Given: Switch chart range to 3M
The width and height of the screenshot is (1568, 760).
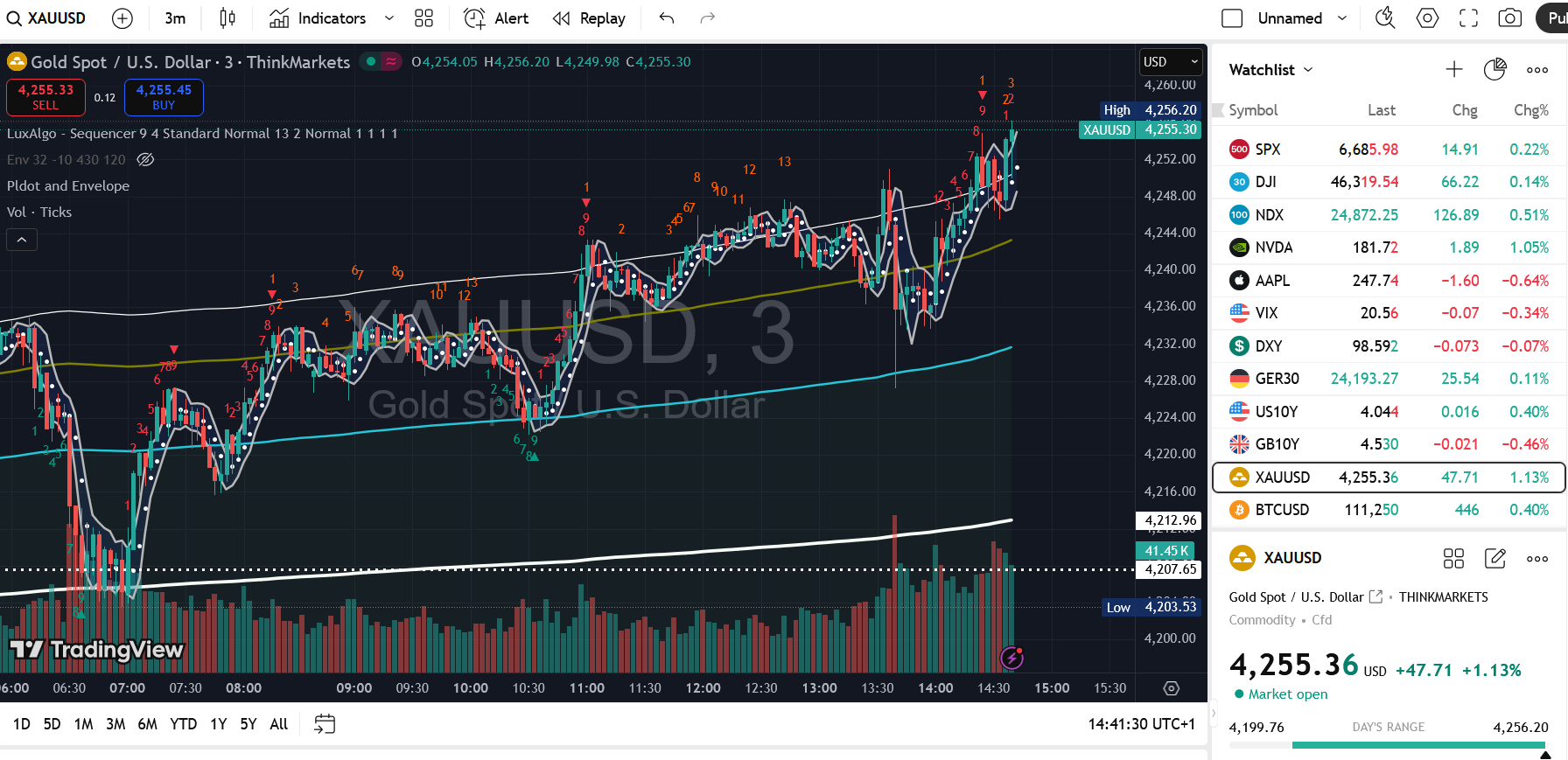Looking at the screenshot, I should [x=115, y=724].
